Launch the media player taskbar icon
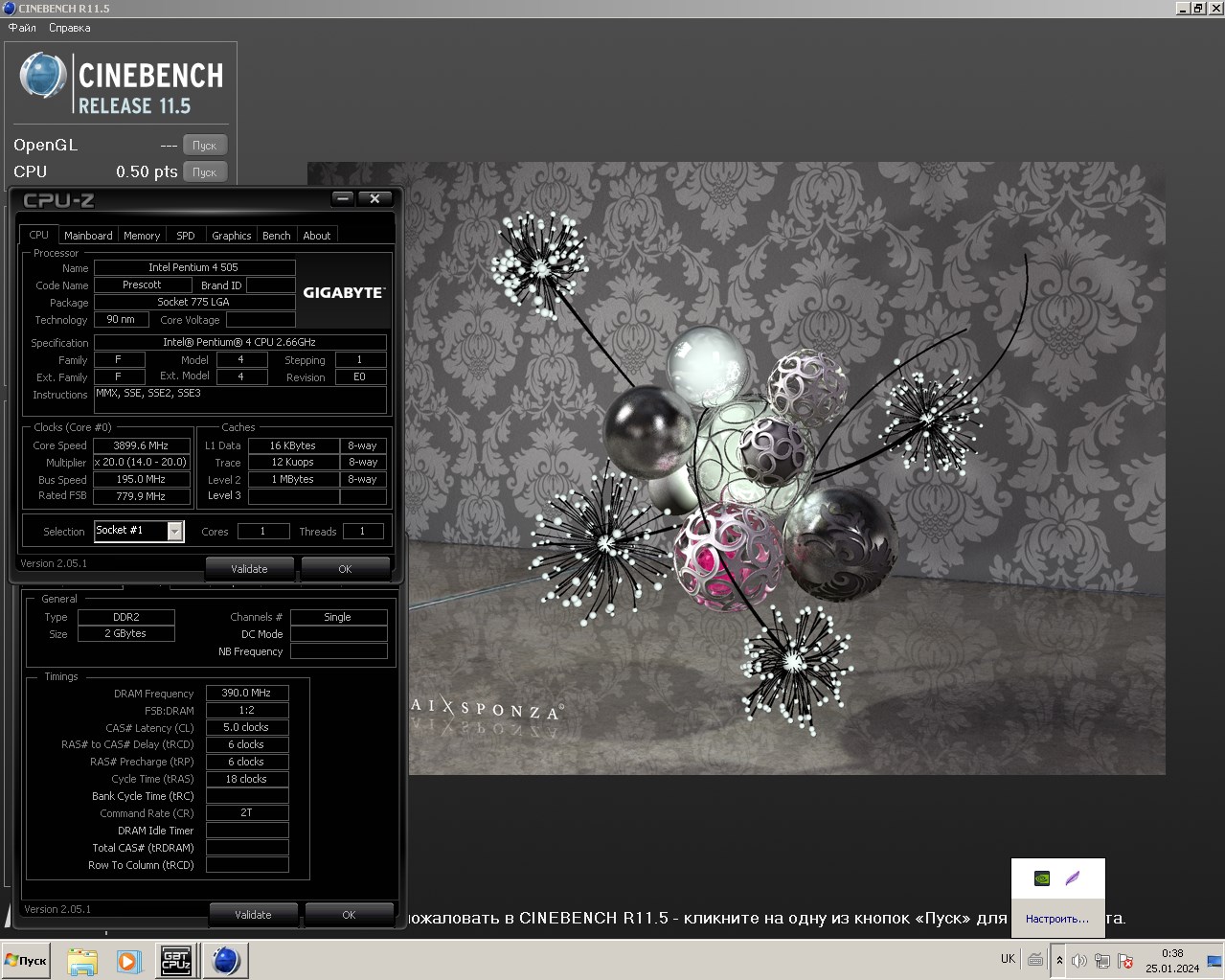The image size is (1225, 980). pos(128,960)
